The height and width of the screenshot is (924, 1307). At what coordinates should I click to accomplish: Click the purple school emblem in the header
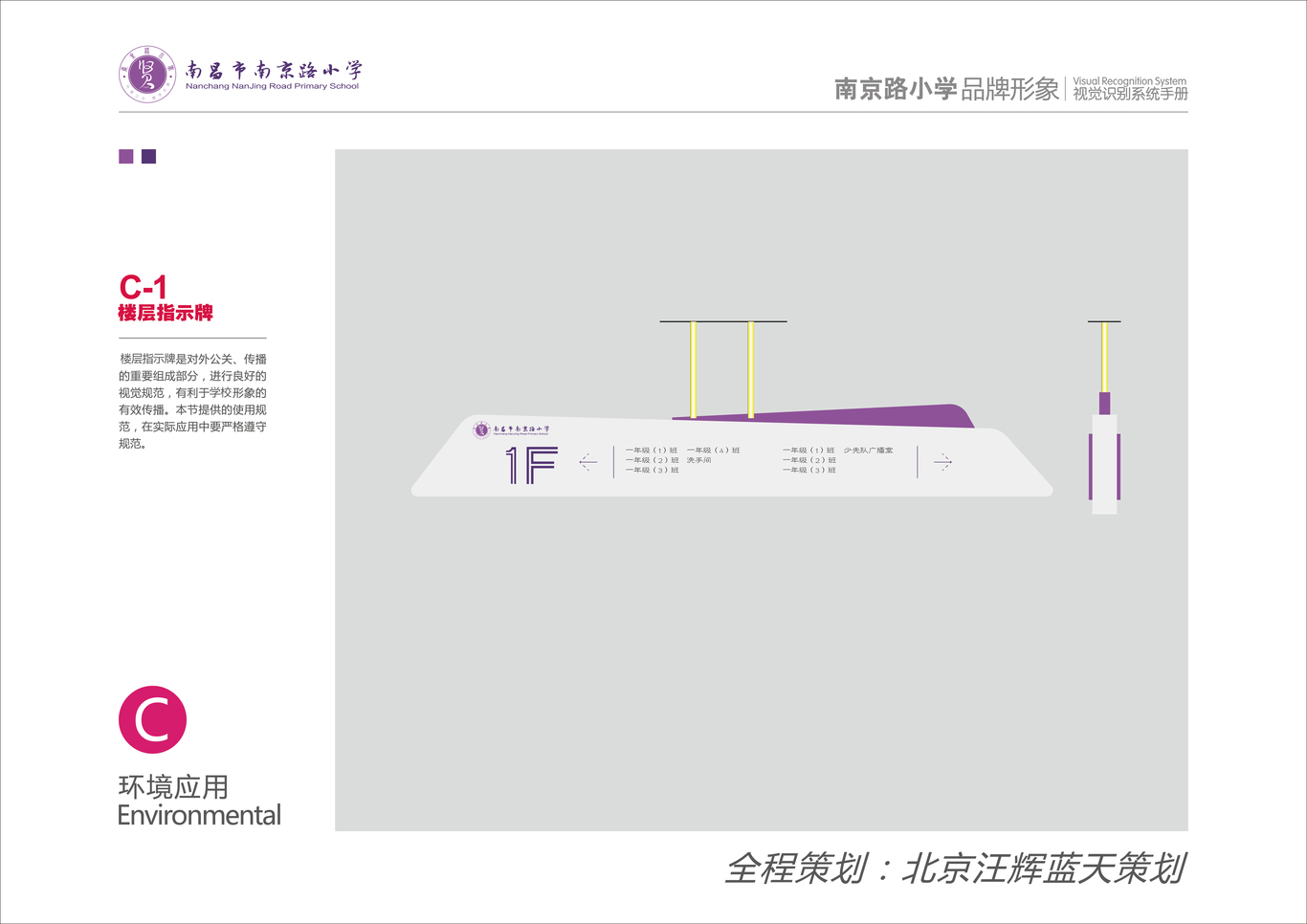coord(147,74)
